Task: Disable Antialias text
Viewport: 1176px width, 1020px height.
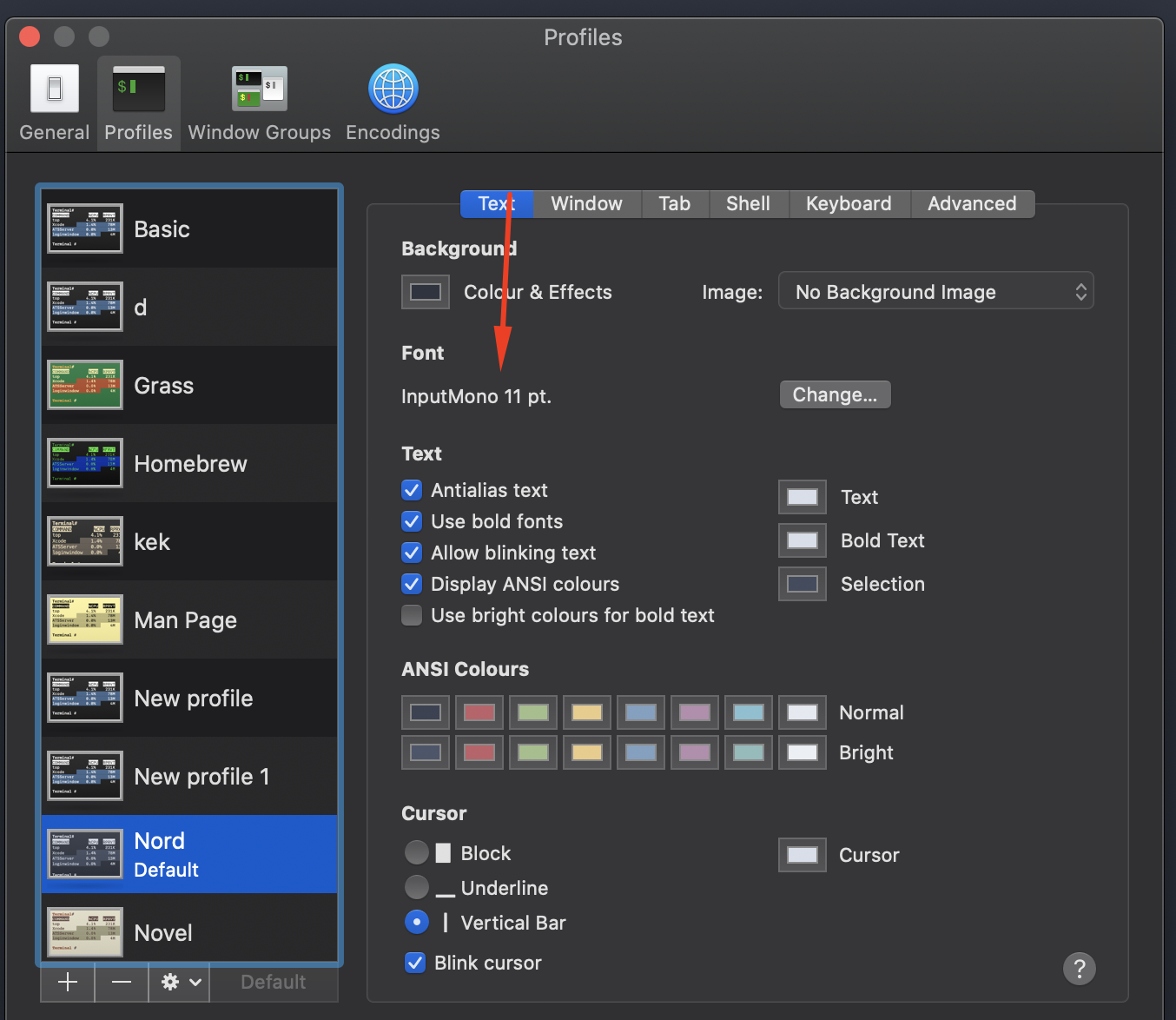Action: point(411,490)
